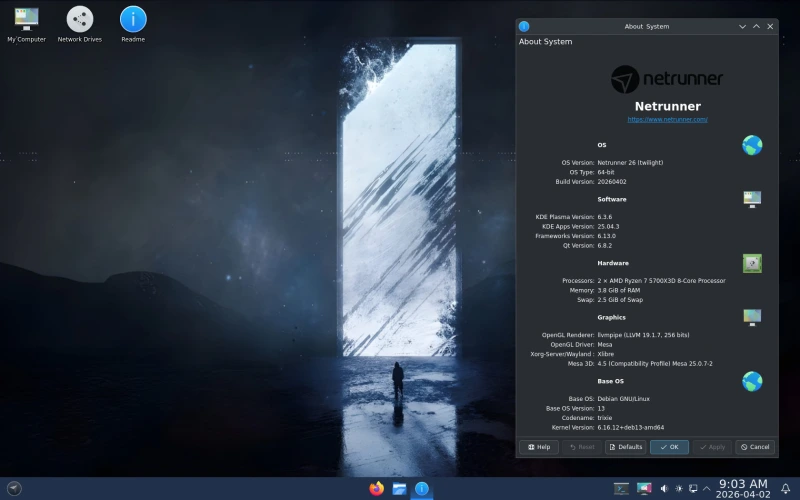Open the volume control in tray
This screenshot has width=800, height=500.
(664, 489)
